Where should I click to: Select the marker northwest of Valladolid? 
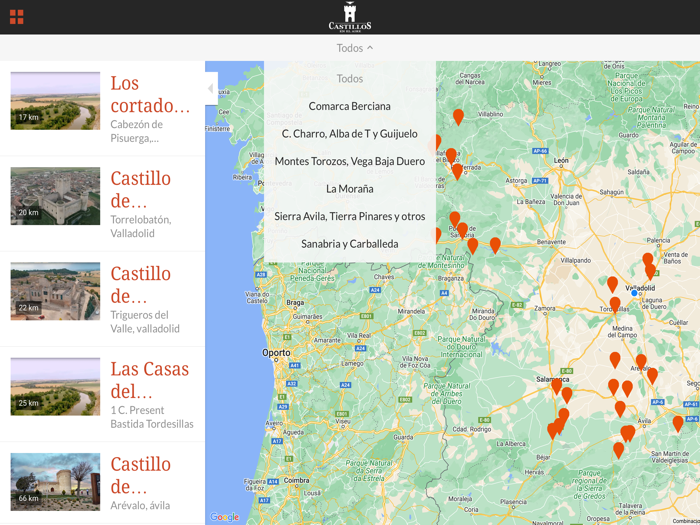[x=612, y=284]
